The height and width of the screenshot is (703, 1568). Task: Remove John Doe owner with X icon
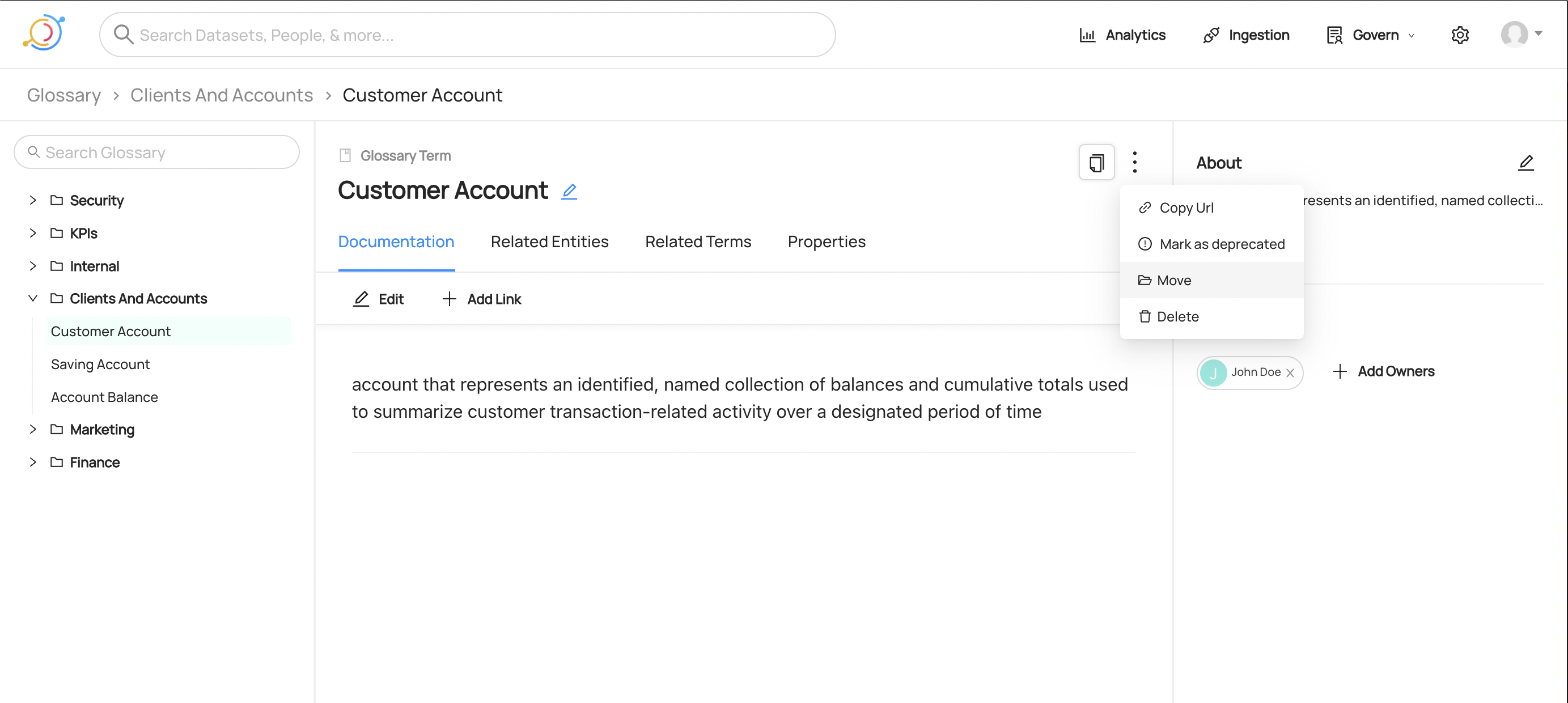tap(1290, 372)
